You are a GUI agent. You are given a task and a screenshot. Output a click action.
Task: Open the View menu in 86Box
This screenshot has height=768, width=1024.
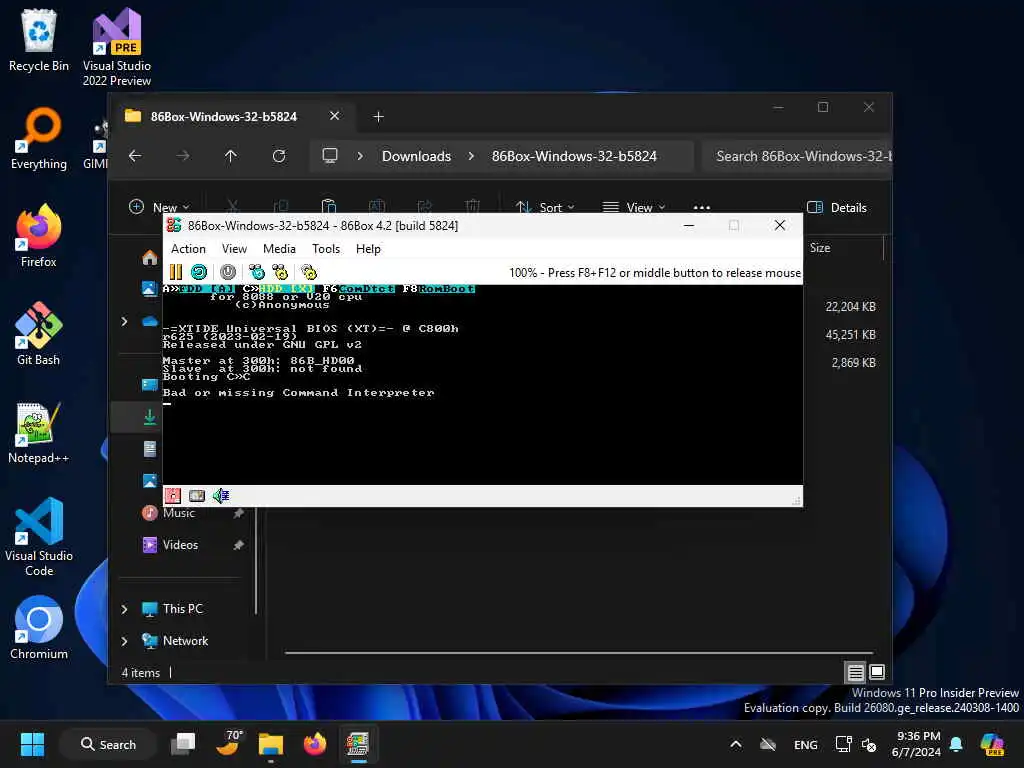click(x=234, y=249)
